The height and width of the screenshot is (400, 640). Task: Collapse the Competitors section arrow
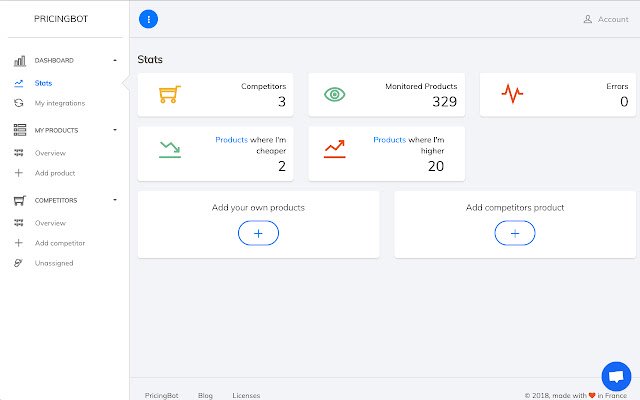click(x=115, y=200)
